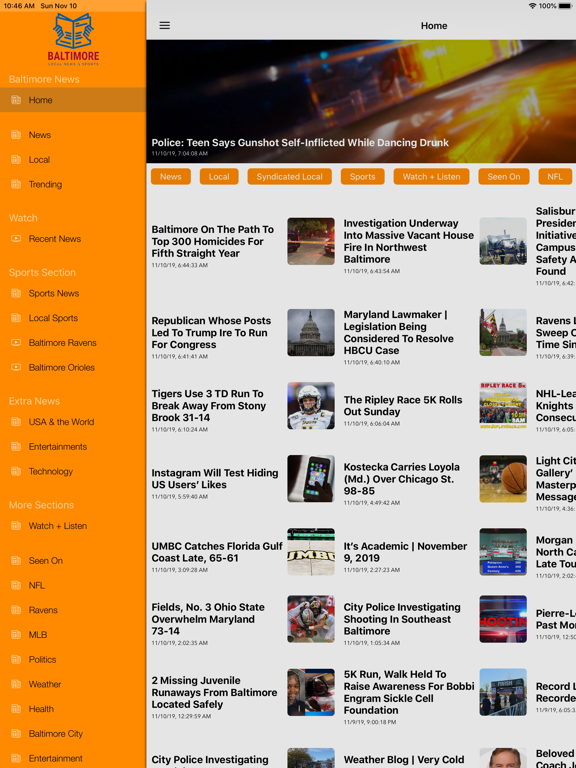Select the News category chip

pyautogui.click(x=170, y=177)
